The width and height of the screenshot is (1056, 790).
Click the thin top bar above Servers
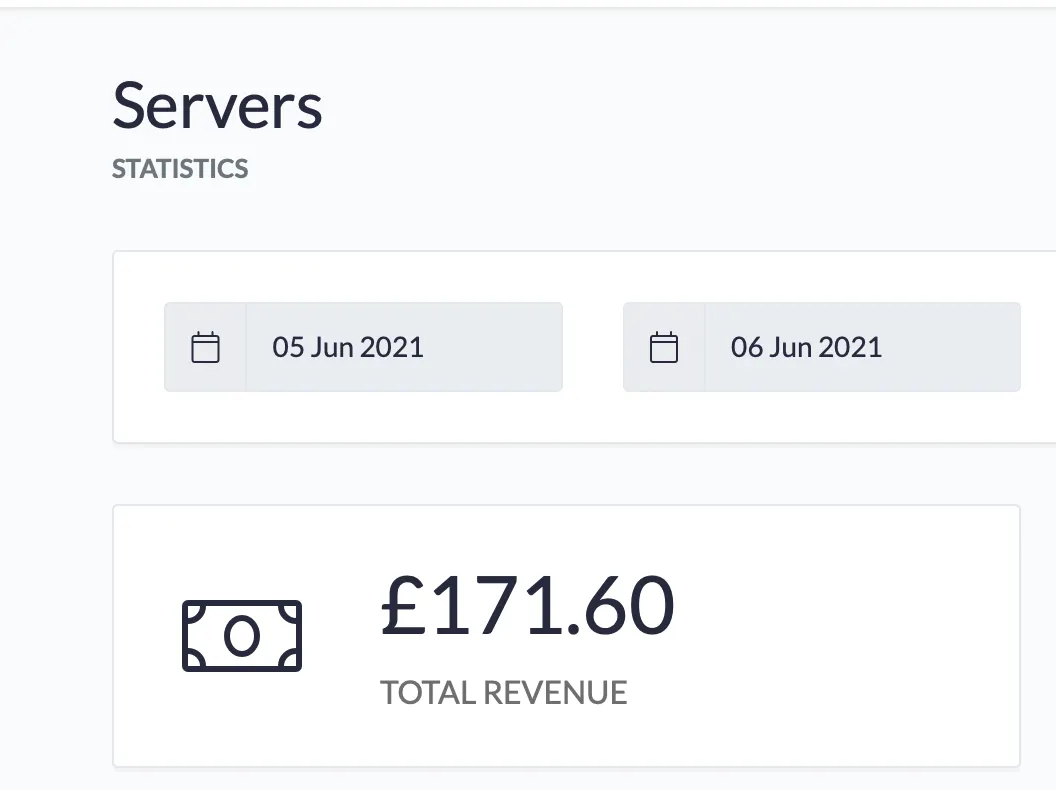pyautogui.click(x=528, y=4)
